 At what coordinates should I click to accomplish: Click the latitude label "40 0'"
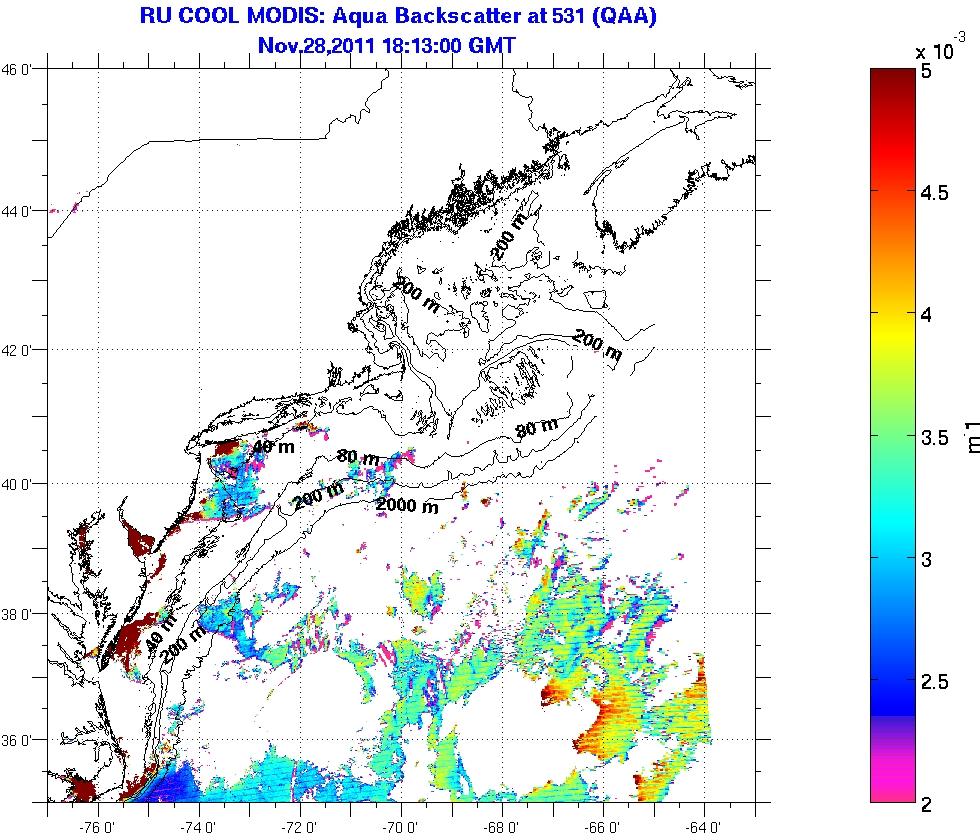[17, 484]
